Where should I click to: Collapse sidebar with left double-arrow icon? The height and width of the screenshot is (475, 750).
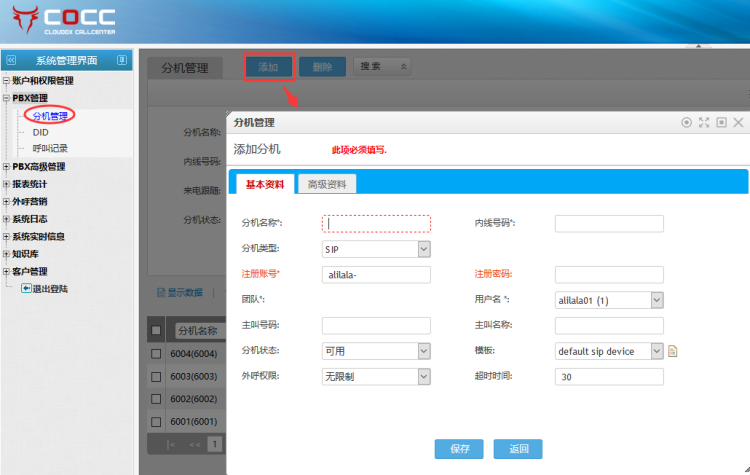coord(11,60)
